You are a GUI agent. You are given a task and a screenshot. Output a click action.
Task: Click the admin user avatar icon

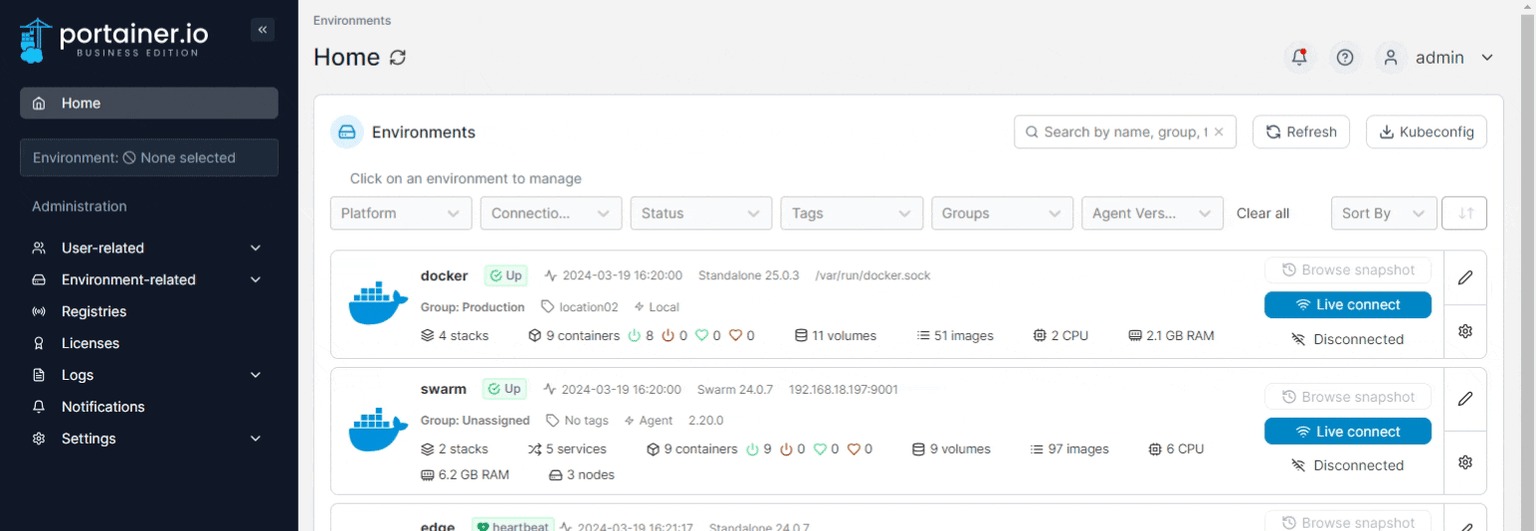(1390, 58)
